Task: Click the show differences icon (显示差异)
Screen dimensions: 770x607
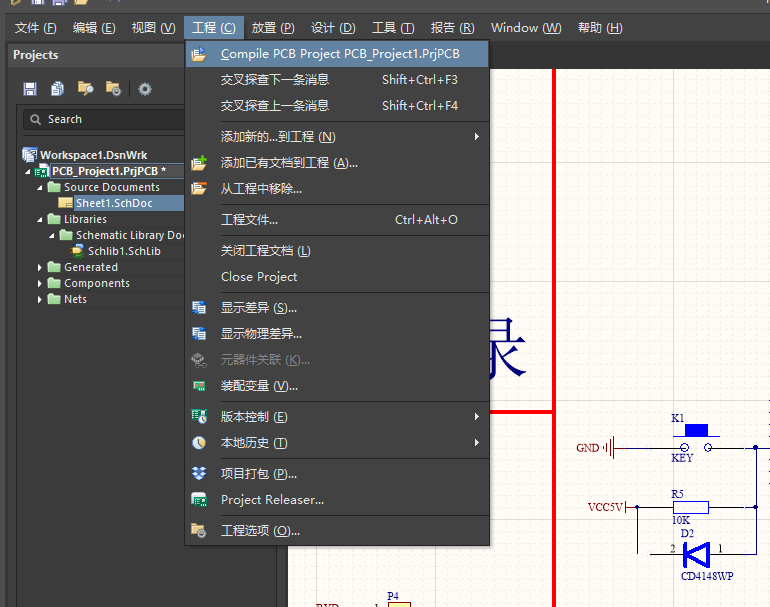Action: [x=198, y=308]
